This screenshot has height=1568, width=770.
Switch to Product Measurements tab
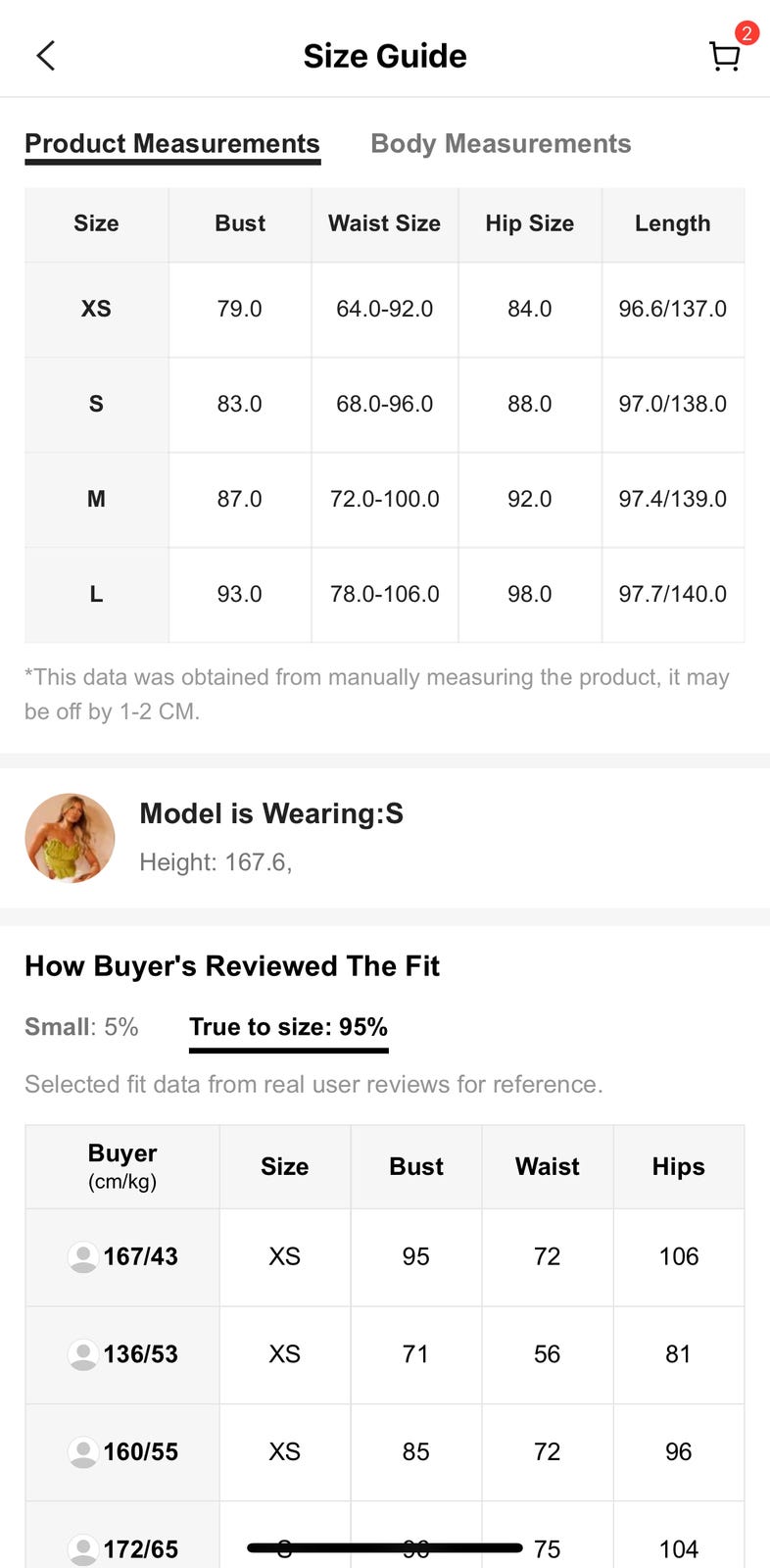coord(172,144)
